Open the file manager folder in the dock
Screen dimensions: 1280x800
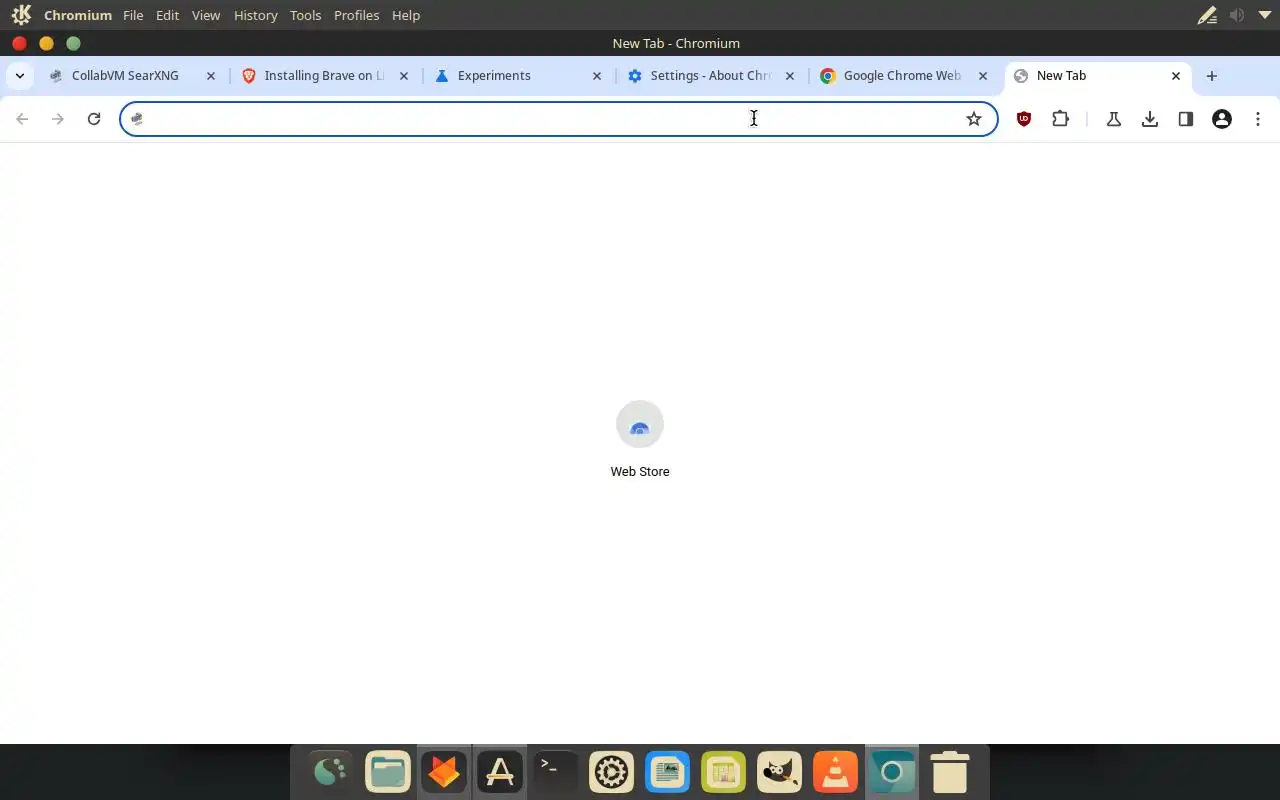(x=387, y=772)
